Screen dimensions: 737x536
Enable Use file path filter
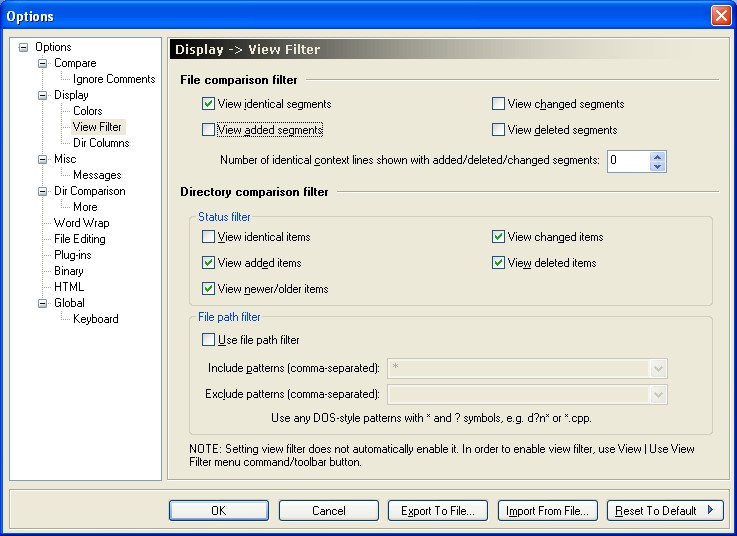[x=208, y=340]
